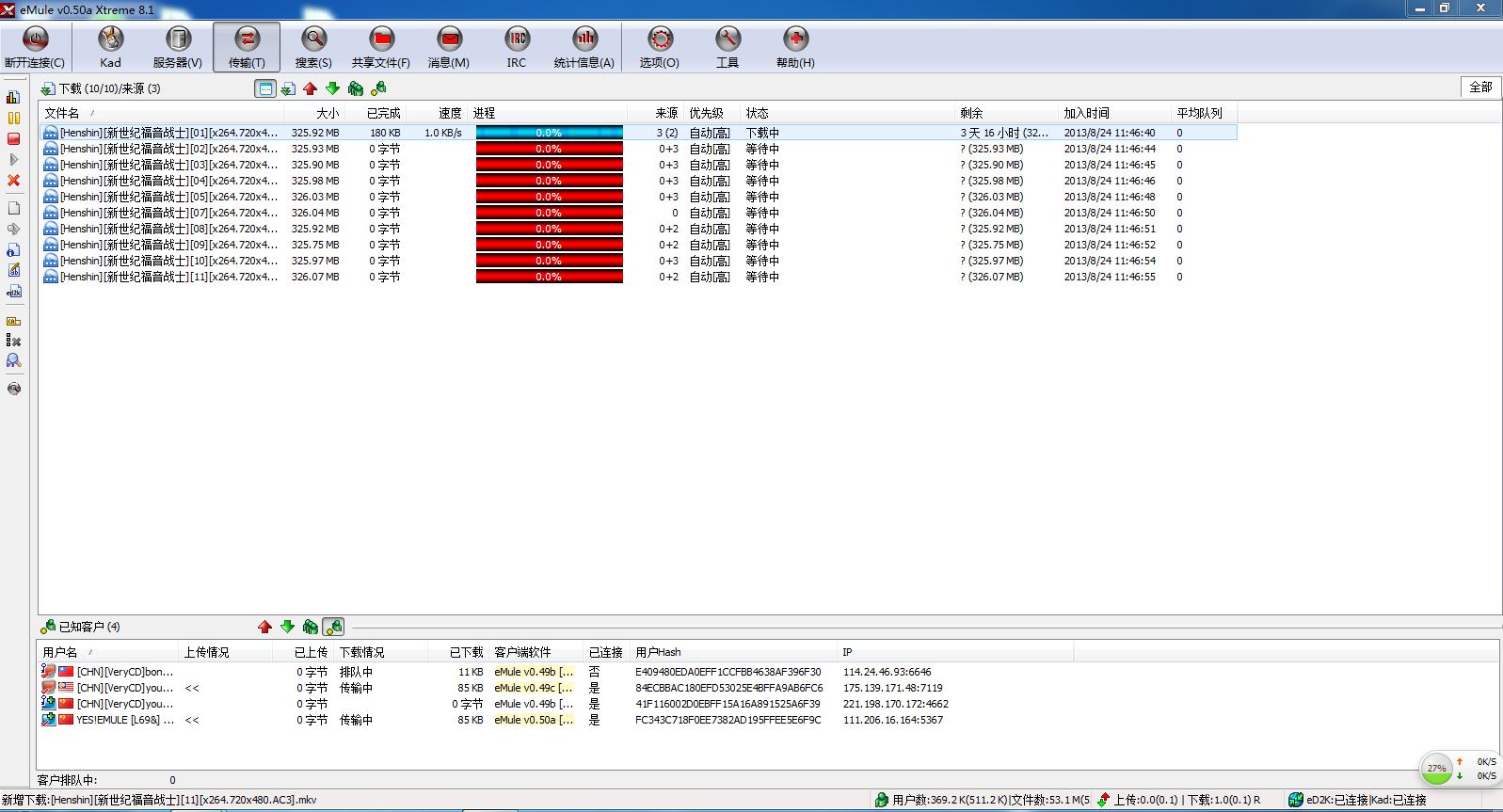Show downloads-only view with the download page icon
This screenshot has height=812, width=1503.
[x=288, y=88]
